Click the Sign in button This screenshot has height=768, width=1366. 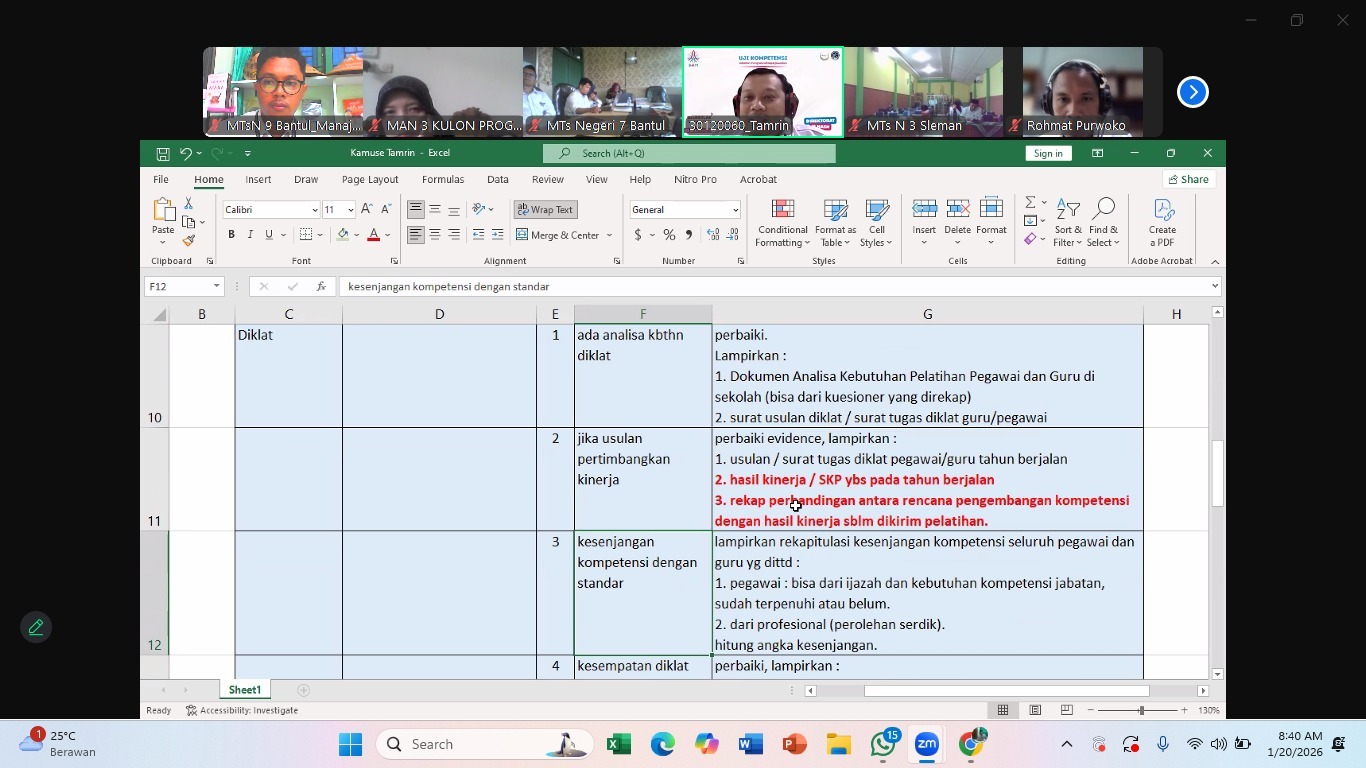pyautogui.click(x=1048, y=153)
